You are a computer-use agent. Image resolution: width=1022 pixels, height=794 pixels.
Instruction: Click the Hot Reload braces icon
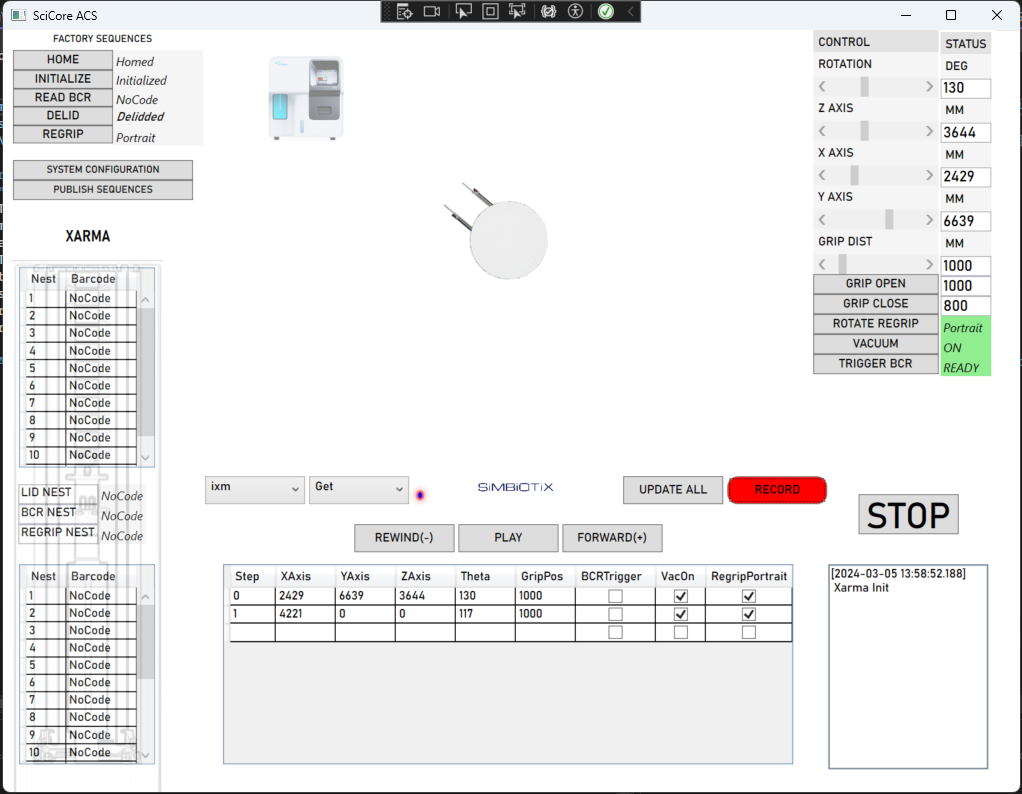tap(548, 12)
